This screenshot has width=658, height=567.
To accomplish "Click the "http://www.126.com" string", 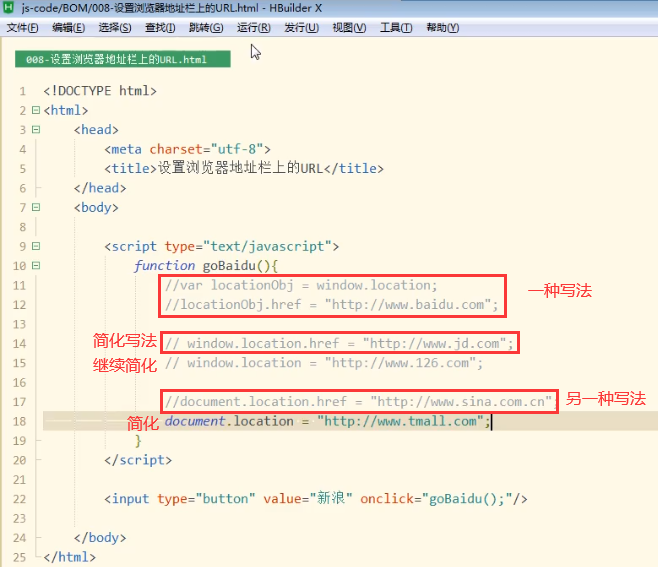I will 400,363.
